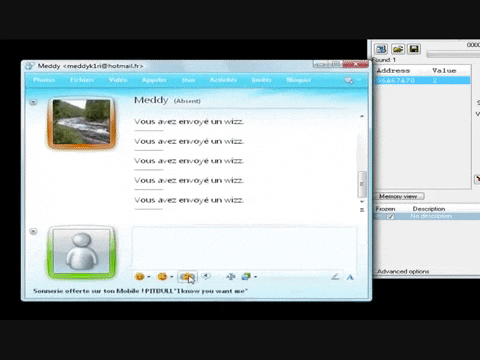
Task: Click the Memory view button
Action: (398, 196)
